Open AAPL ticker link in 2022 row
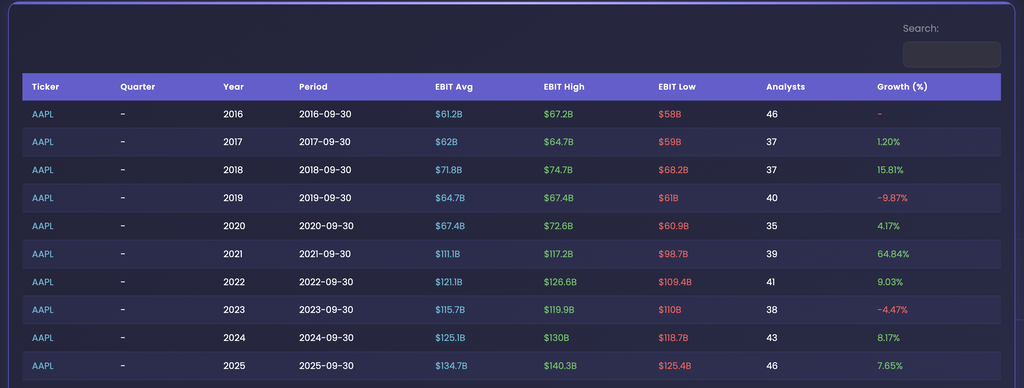Viewport: 1024px width, 388px height. click(42, 282)
